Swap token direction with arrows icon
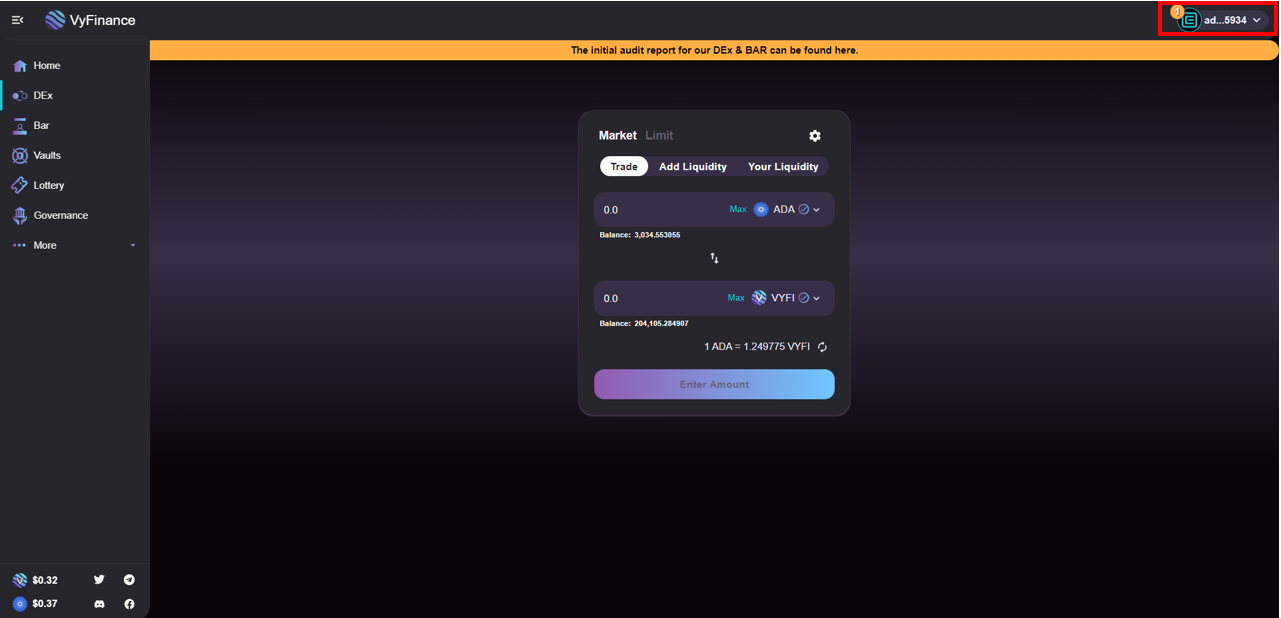Screen dimensions: 1281x618 [x=714, y=258]
